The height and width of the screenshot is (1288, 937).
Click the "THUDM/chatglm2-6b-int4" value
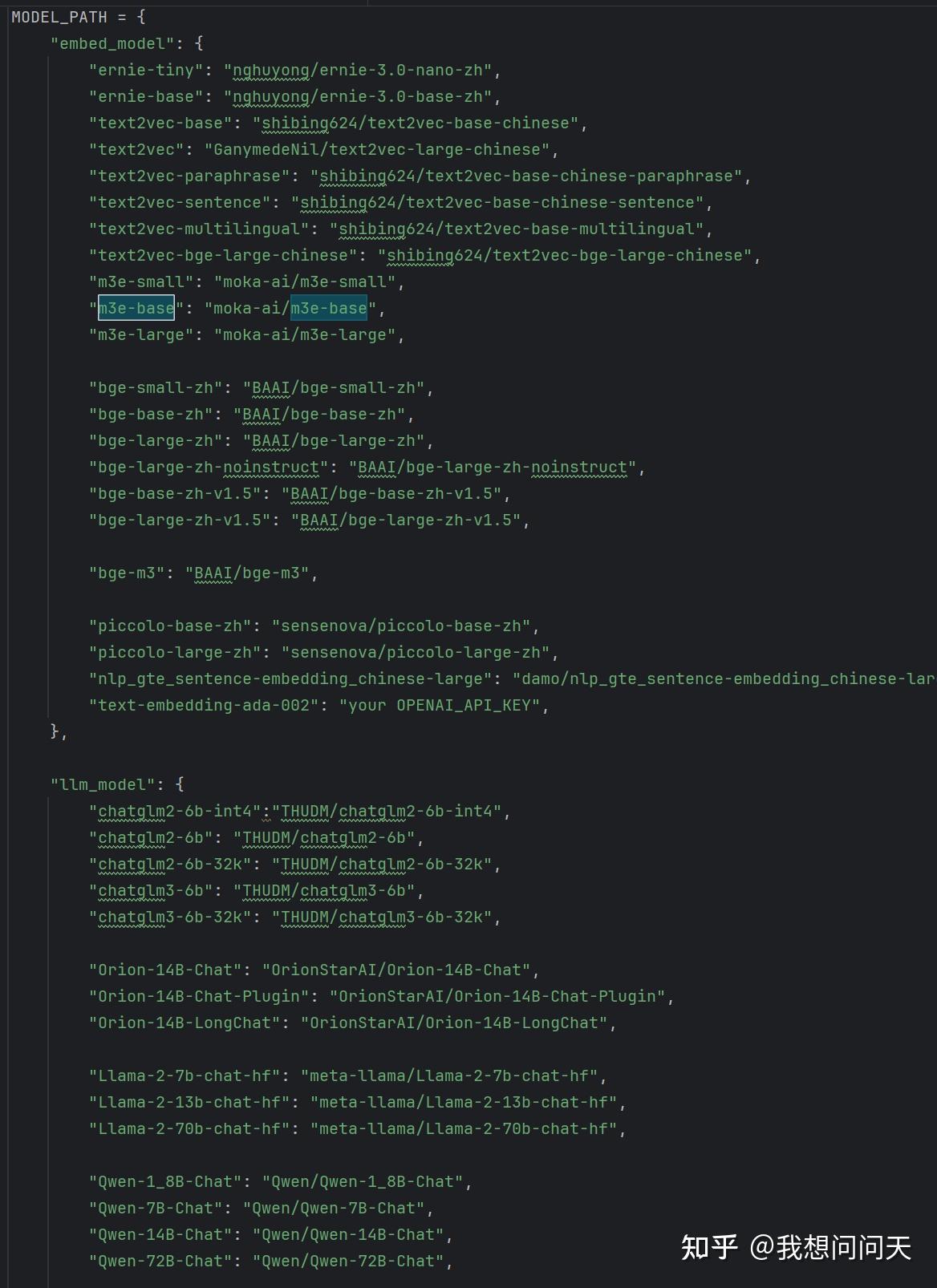pyautogui.click(x=391, y=811)
